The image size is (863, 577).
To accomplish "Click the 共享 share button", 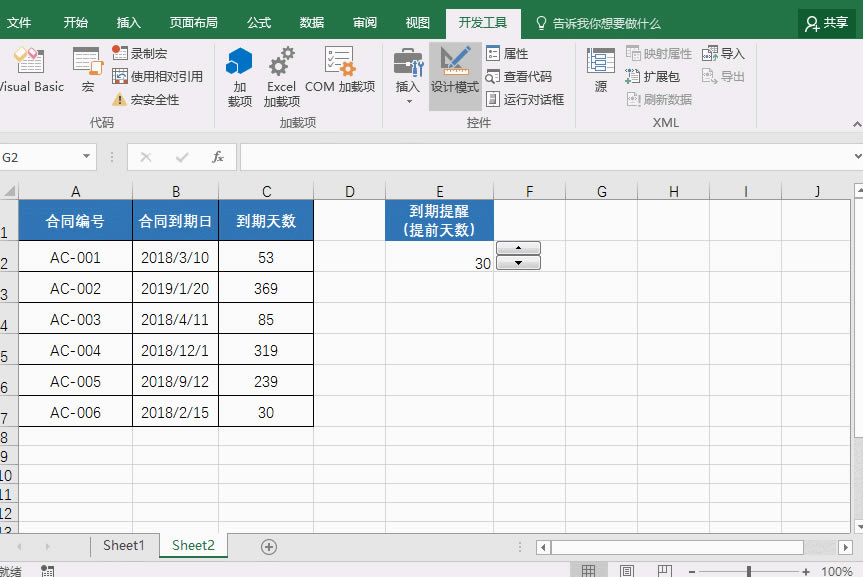I will coord(826,23).
